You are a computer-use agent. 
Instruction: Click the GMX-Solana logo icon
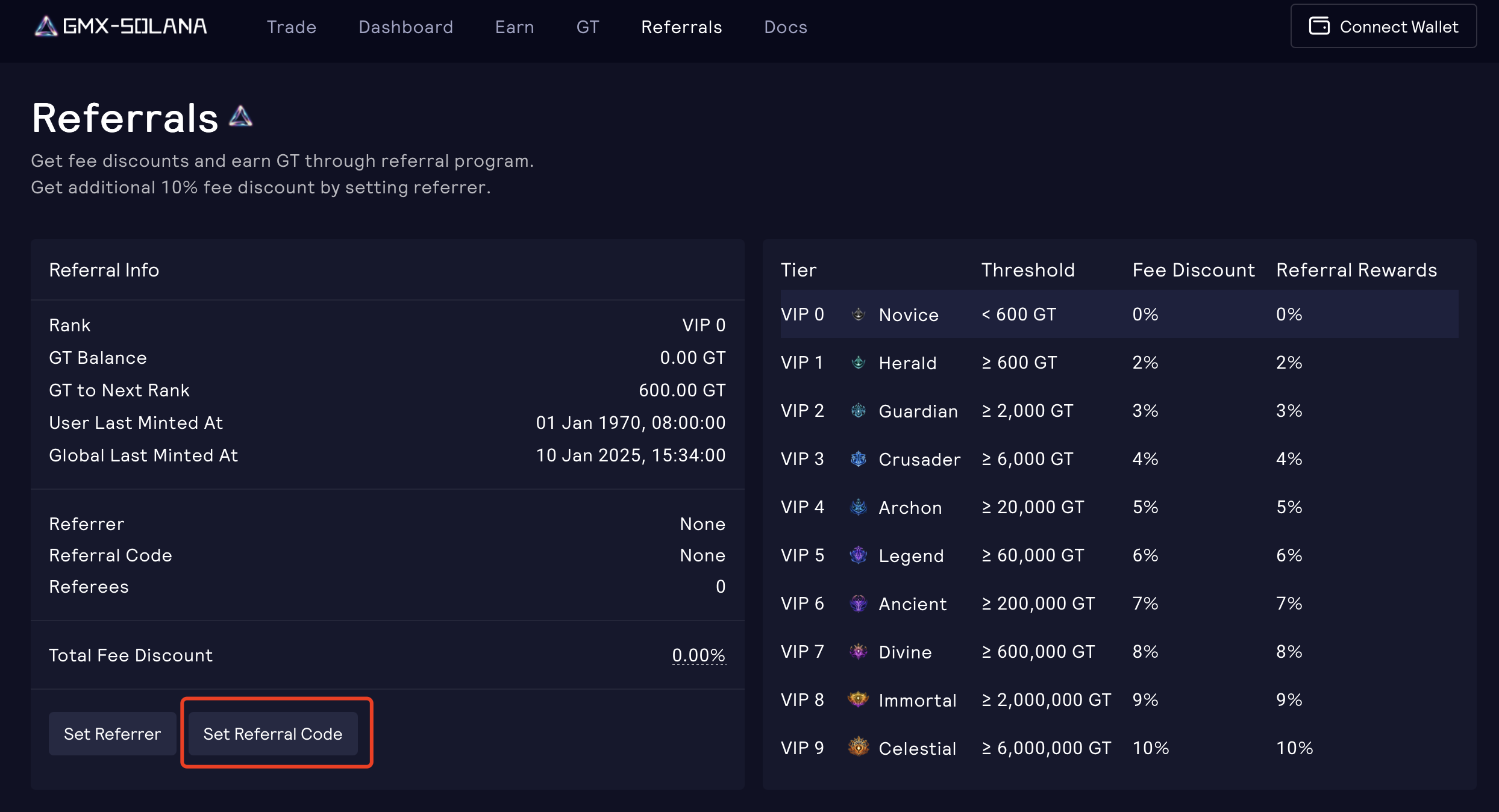[46, 27]
